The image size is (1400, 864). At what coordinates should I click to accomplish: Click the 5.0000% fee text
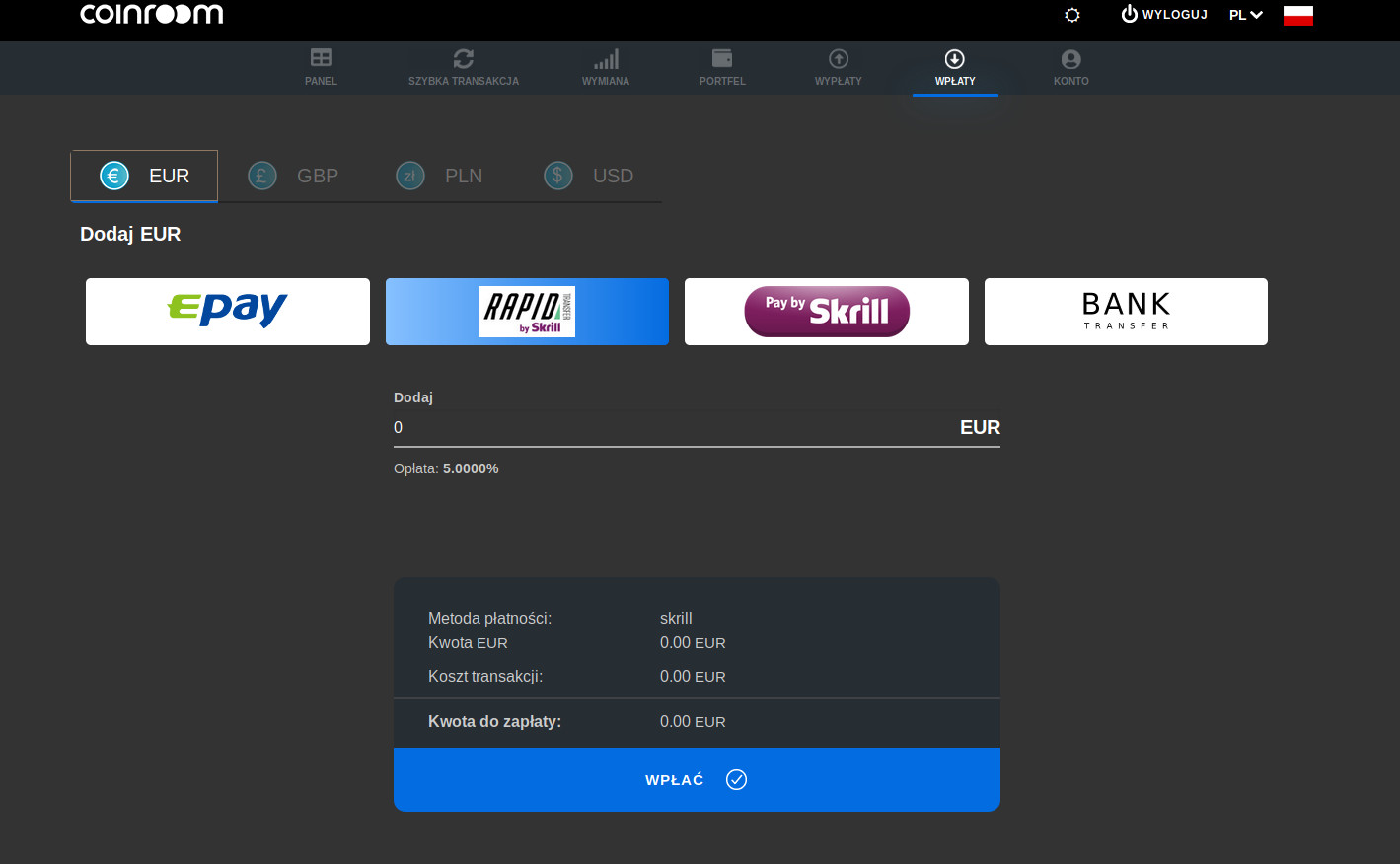[471, 468]
